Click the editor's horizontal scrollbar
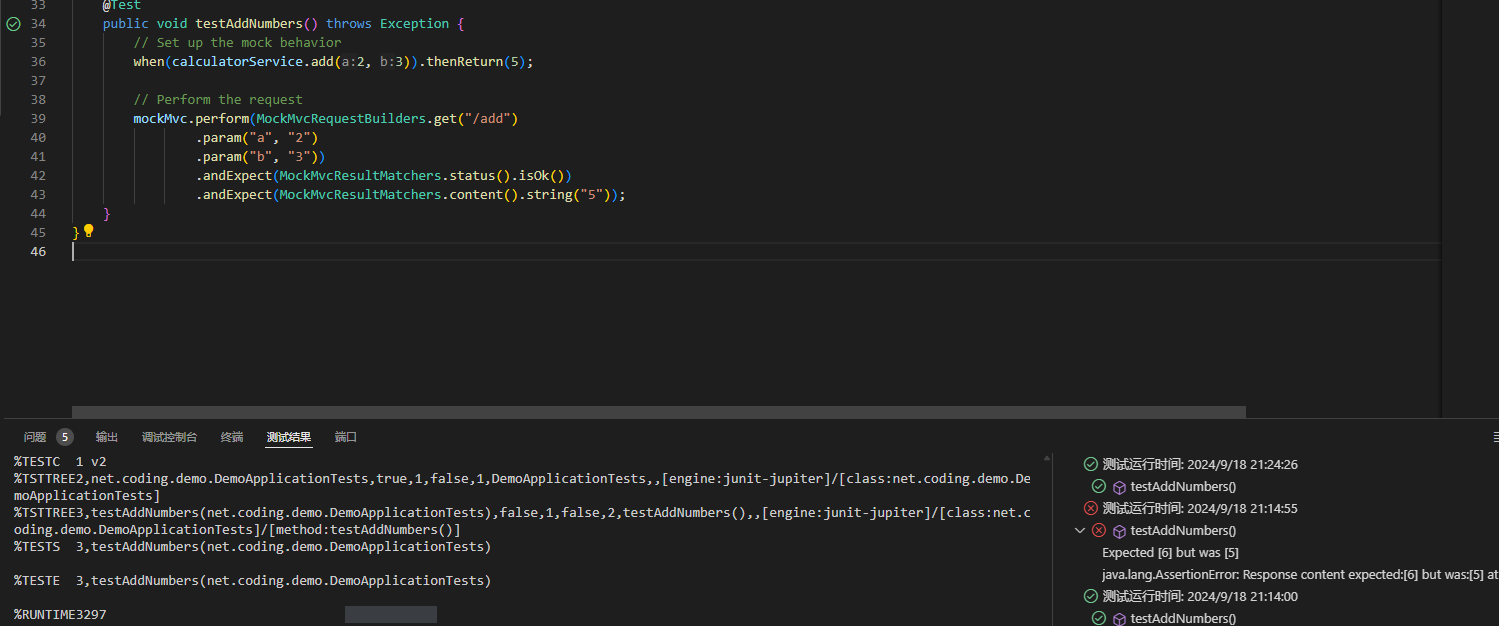 click(659, 411)
